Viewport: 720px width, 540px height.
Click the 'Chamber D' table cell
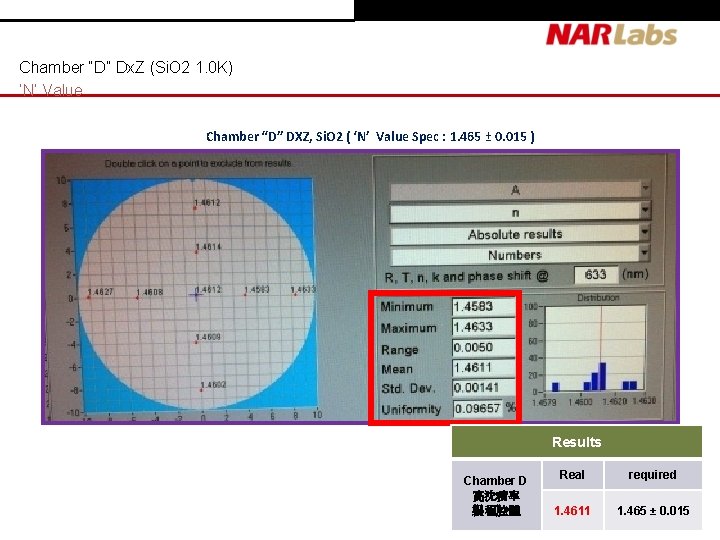[x=496, y=496]
